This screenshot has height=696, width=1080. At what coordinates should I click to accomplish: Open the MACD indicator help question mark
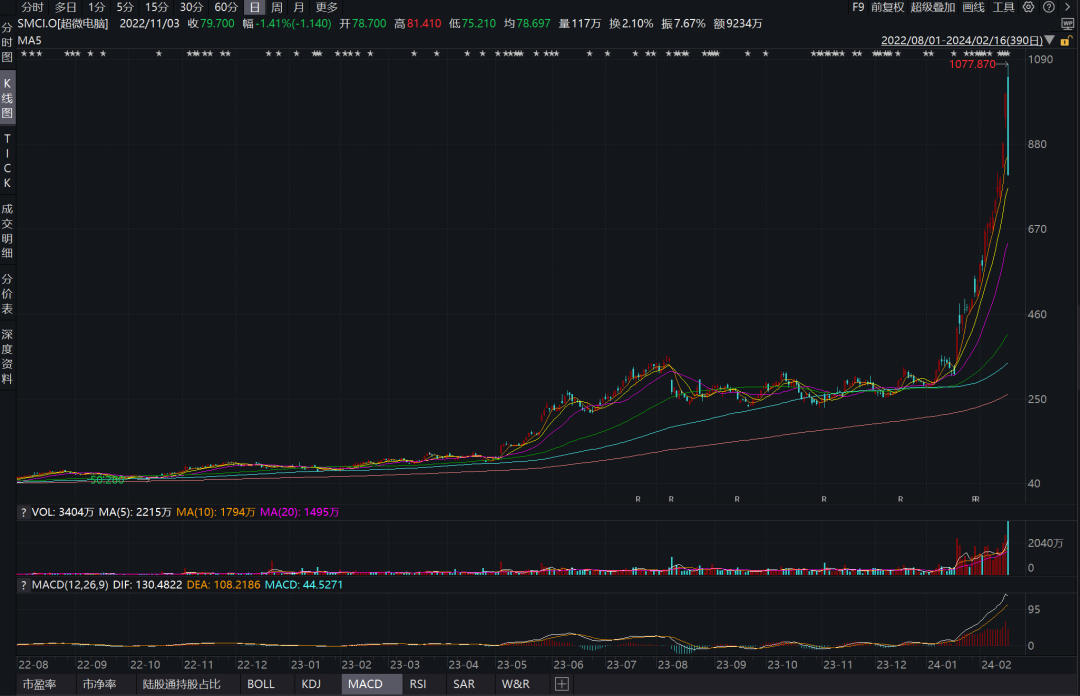tap(23, 584)
